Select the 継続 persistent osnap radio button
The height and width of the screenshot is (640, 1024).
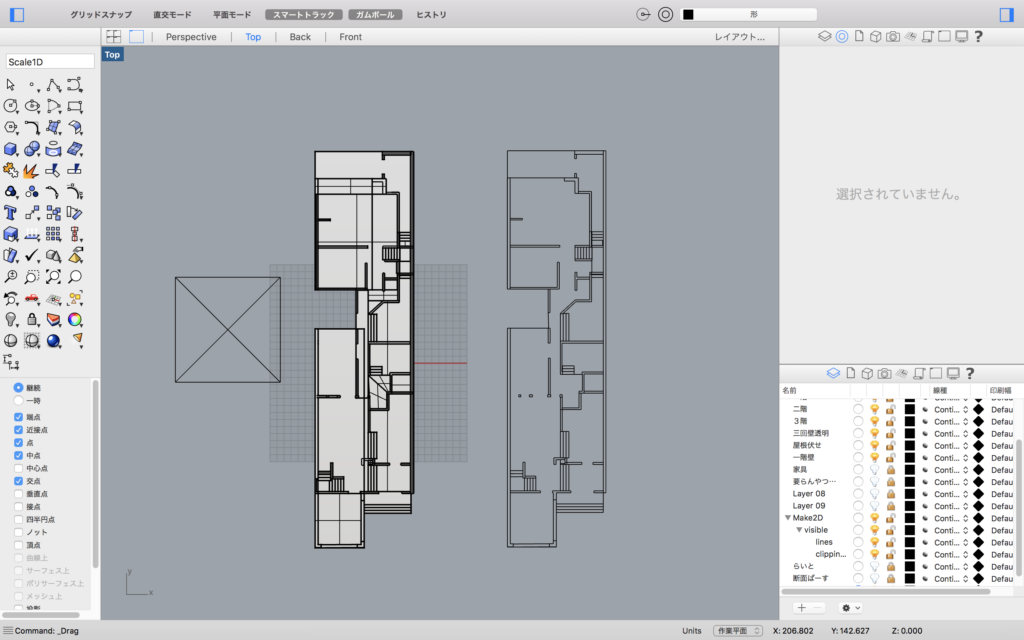pyautogui.click(x=18, y=388)
